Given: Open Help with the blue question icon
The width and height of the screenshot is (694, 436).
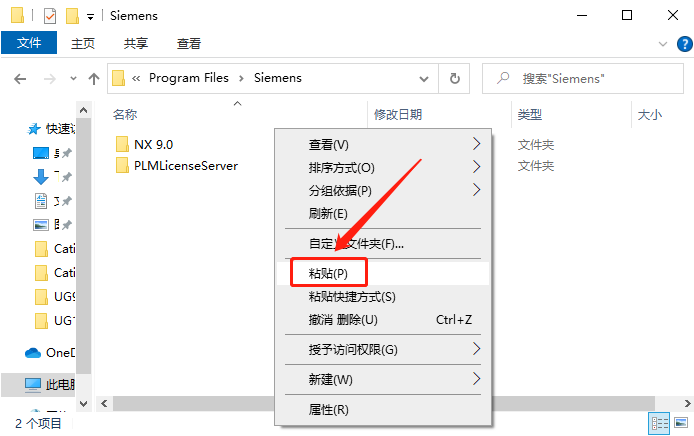Looking at the screenshot, I should [x=684, y=44].
